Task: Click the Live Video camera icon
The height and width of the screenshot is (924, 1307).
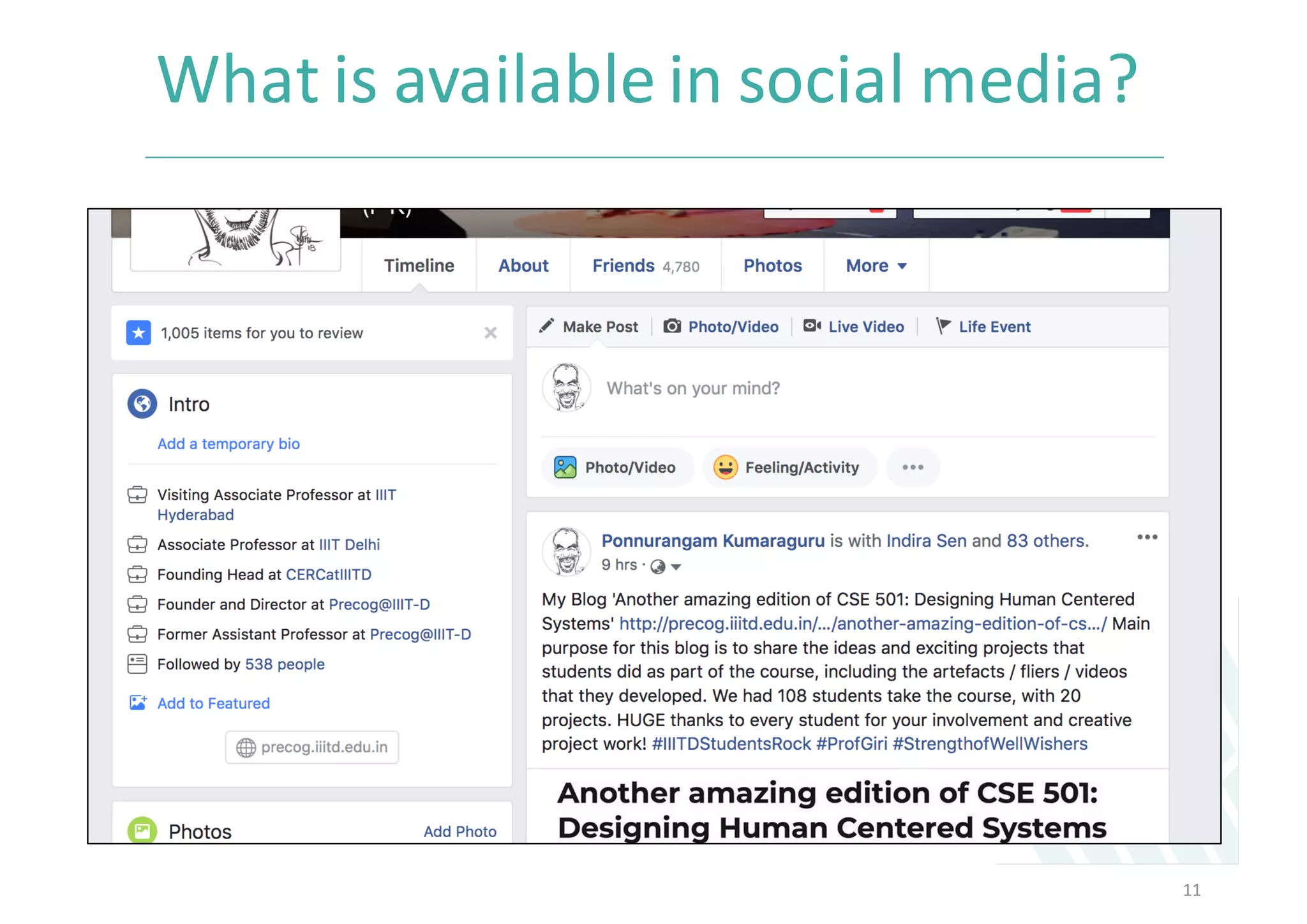Action: point(812,325)
